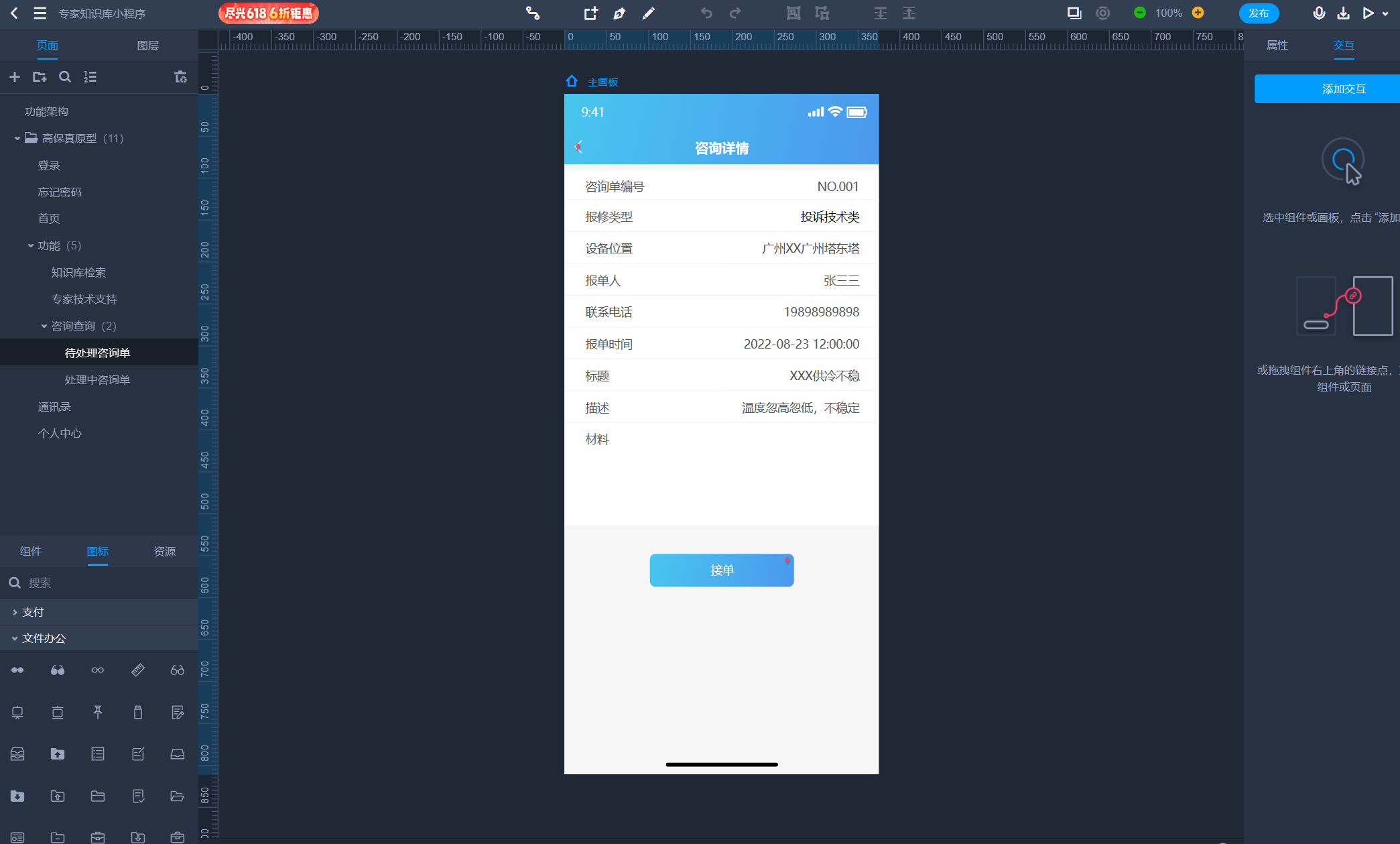The image size is (1400, 844).
Task: Click the 接单 button on the artboard
Action: [722, 570]
